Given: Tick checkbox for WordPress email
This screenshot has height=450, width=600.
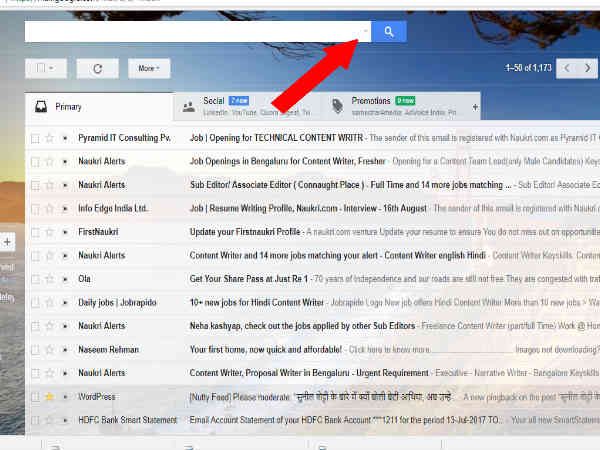Looking at the screenshot, I should (35, 397).
